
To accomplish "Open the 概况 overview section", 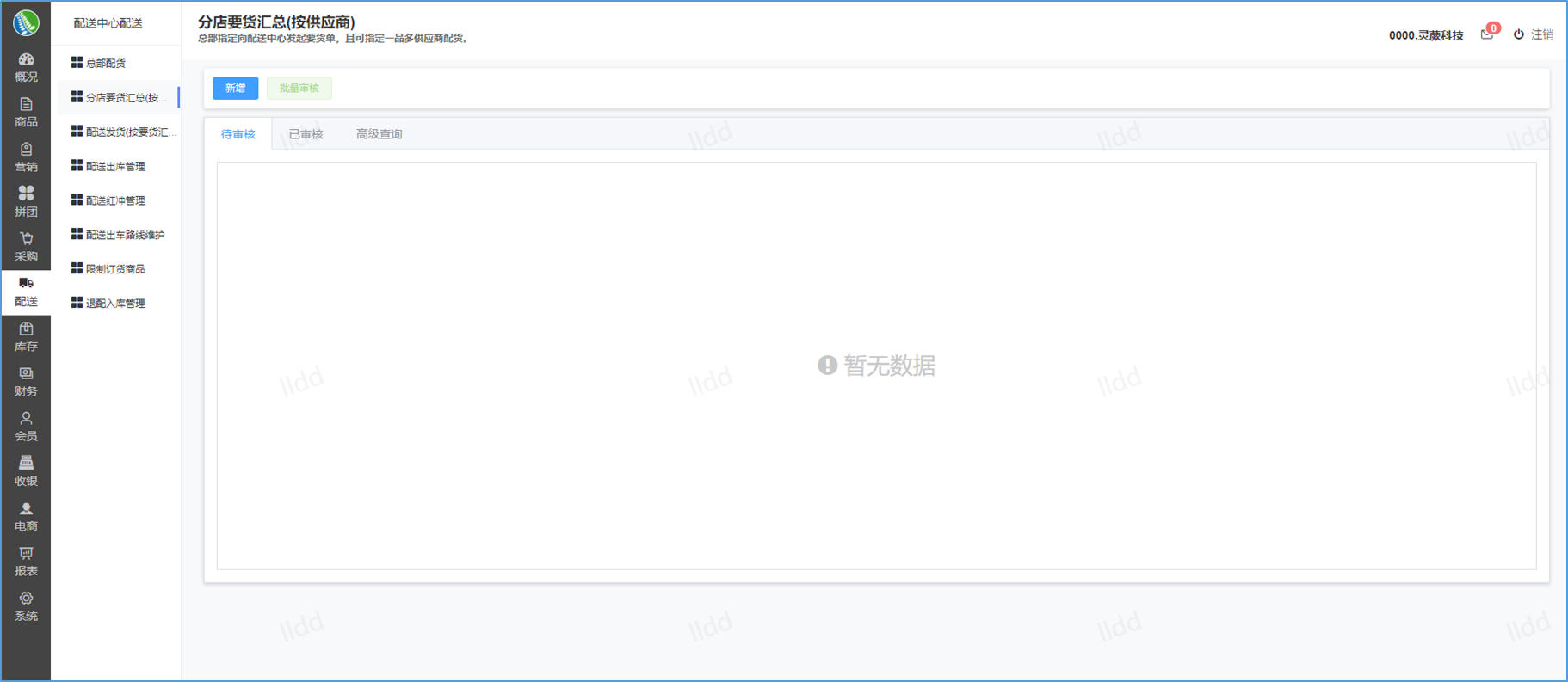I will pos(26,67).
